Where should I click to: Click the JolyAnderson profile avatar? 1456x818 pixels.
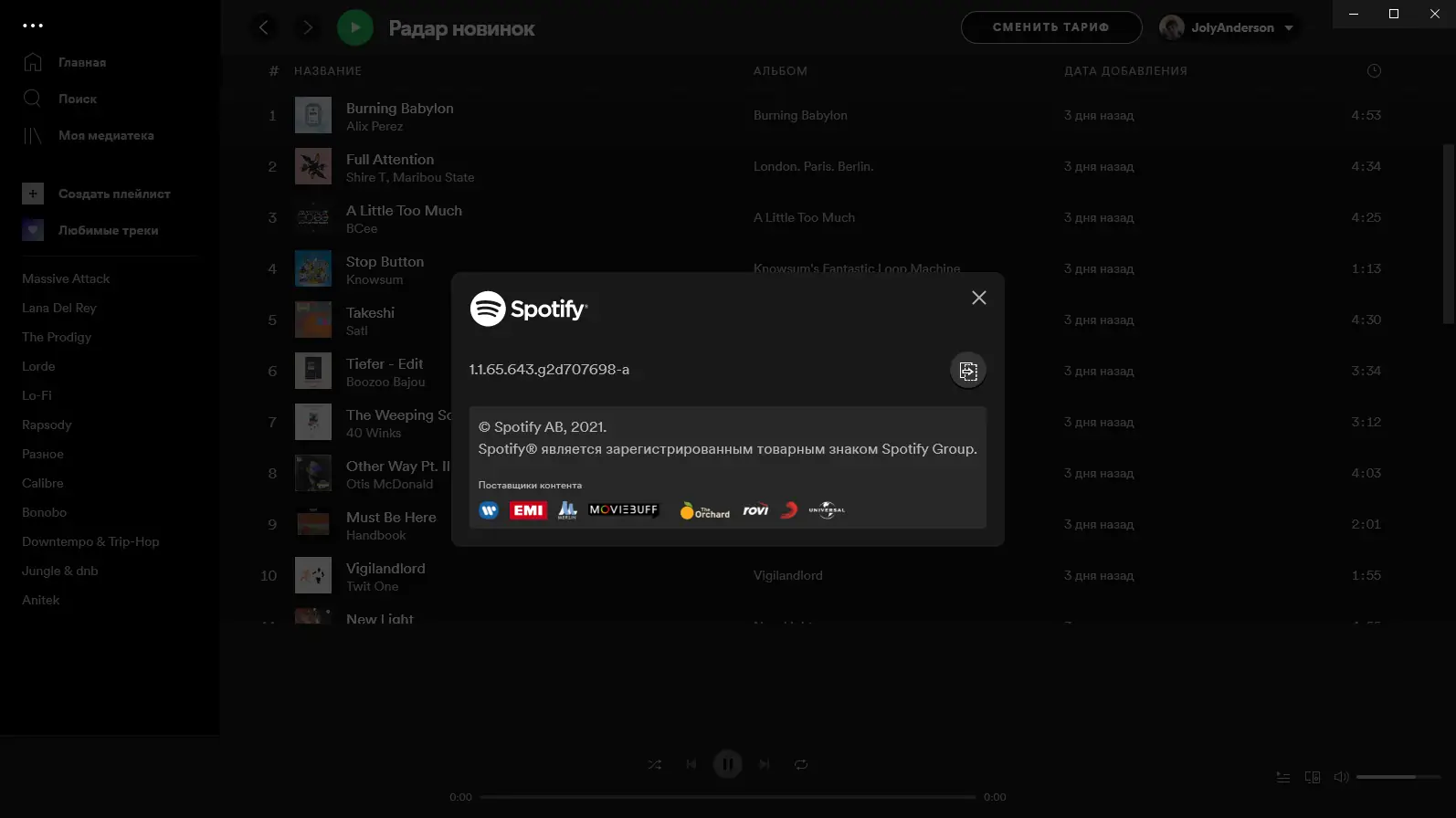tap(1172, 27)
